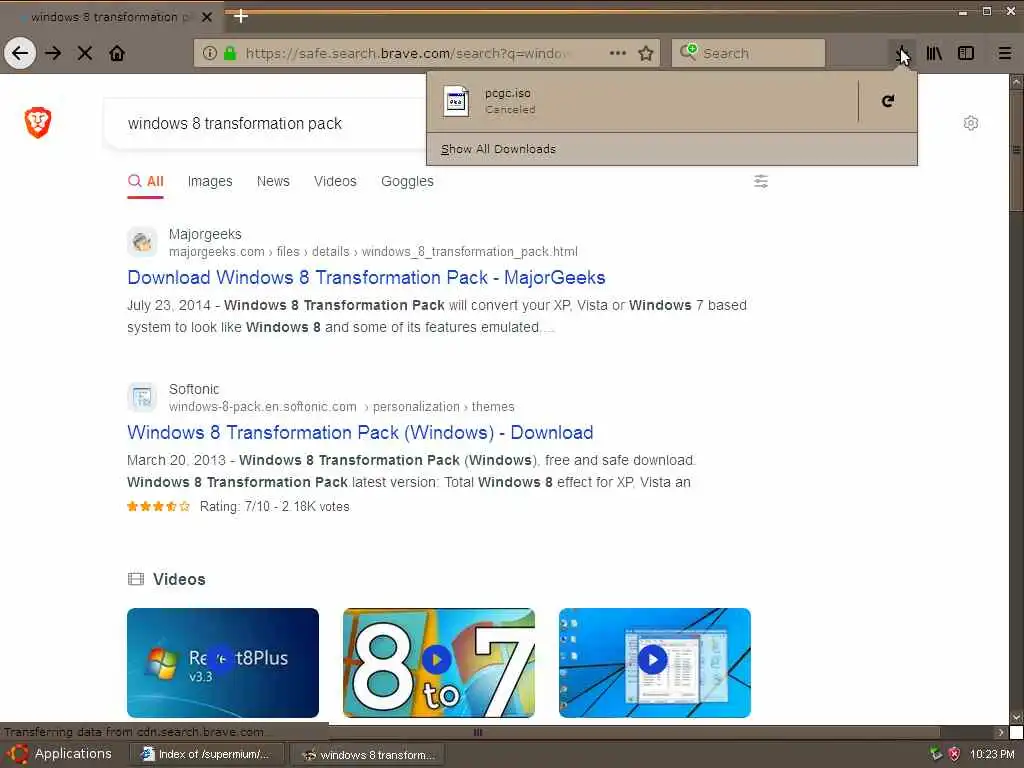The width and height of the screenshot is (1024, 768).
Task: Open Brave Search settings gear
Action: point(971,123)
